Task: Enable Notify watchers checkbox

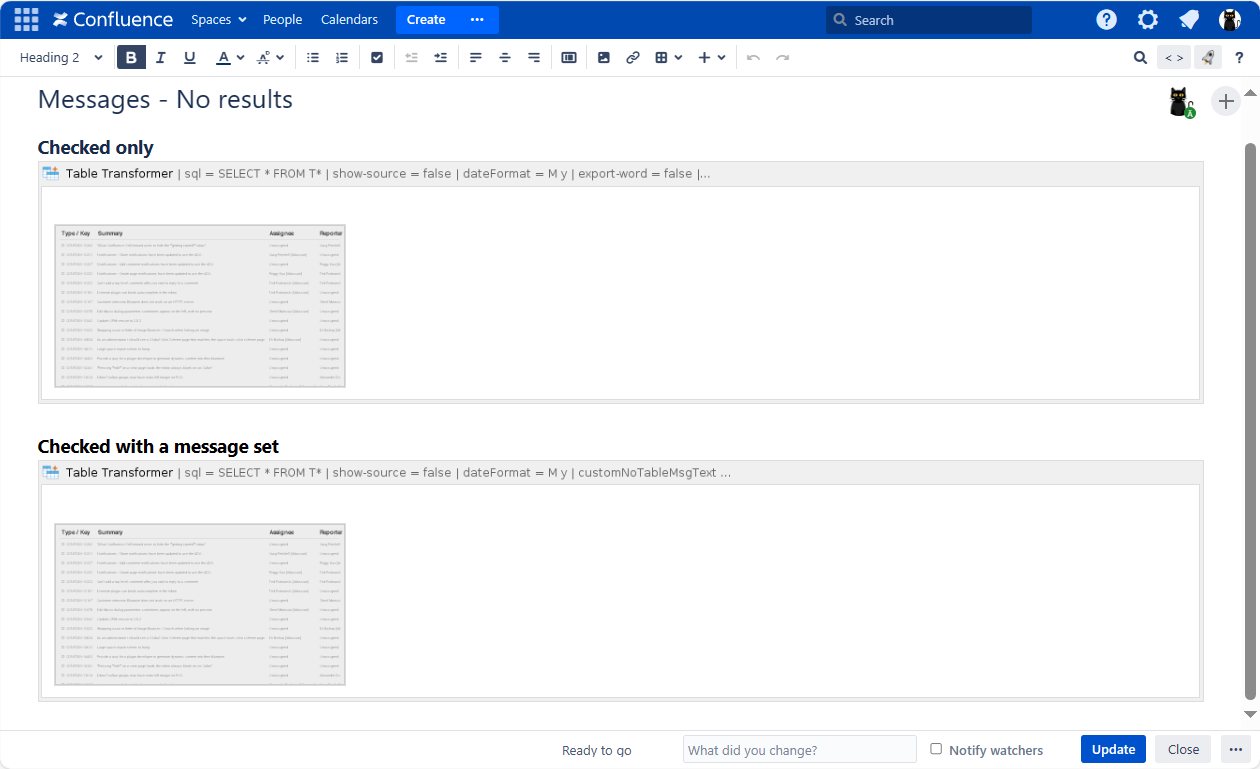Action: (x=936, y=749)
